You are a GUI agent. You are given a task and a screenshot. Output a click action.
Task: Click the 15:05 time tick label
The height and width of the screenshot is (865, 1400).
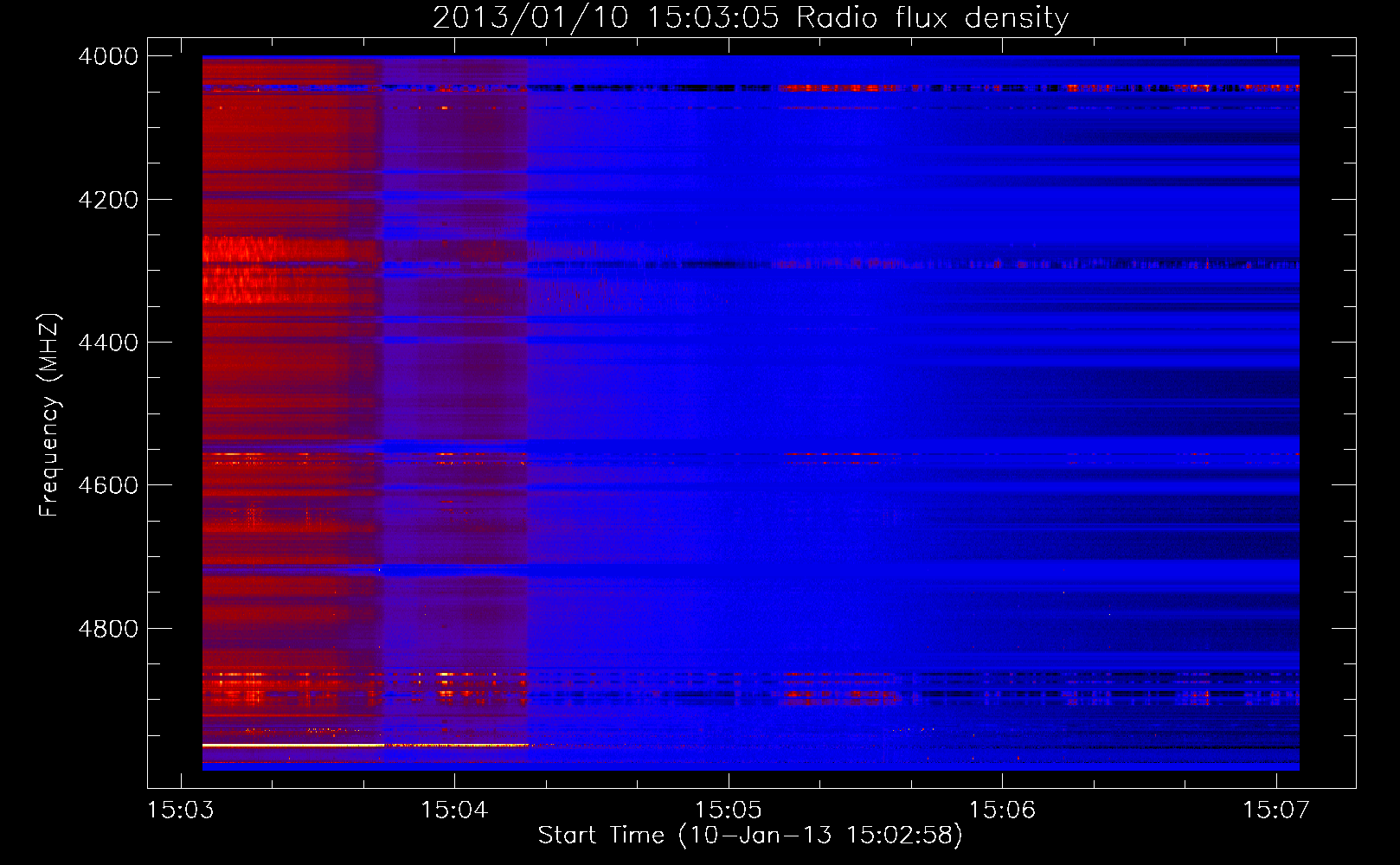[729, 811]
